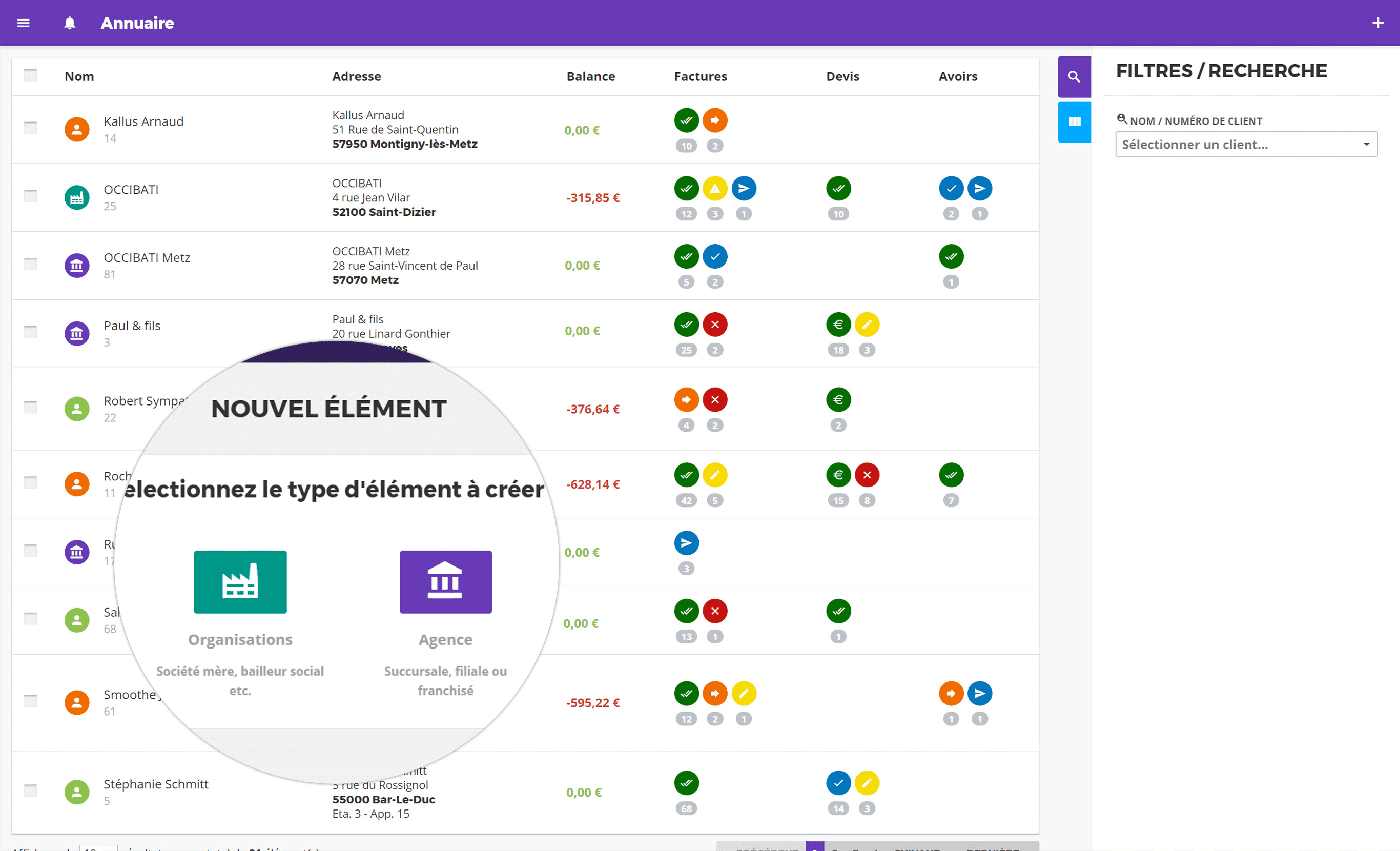Click Smoothe orange arrow credit icon
Screen dimensions: 1400x851
(951, 694)
